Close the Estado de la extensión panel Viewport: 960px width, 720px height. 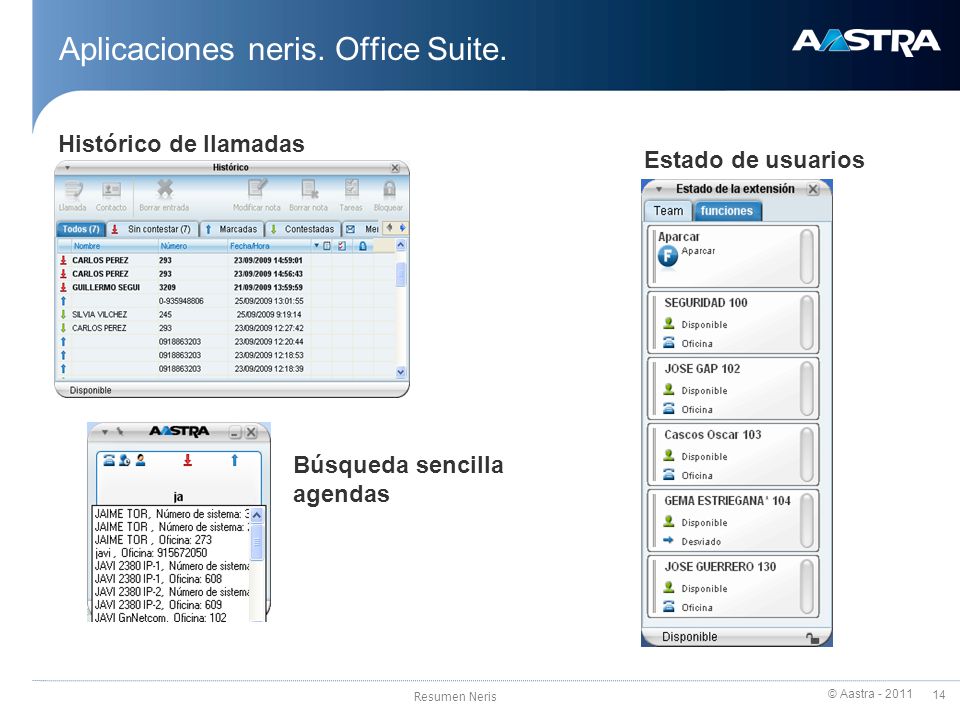click(x=813, y=189)
